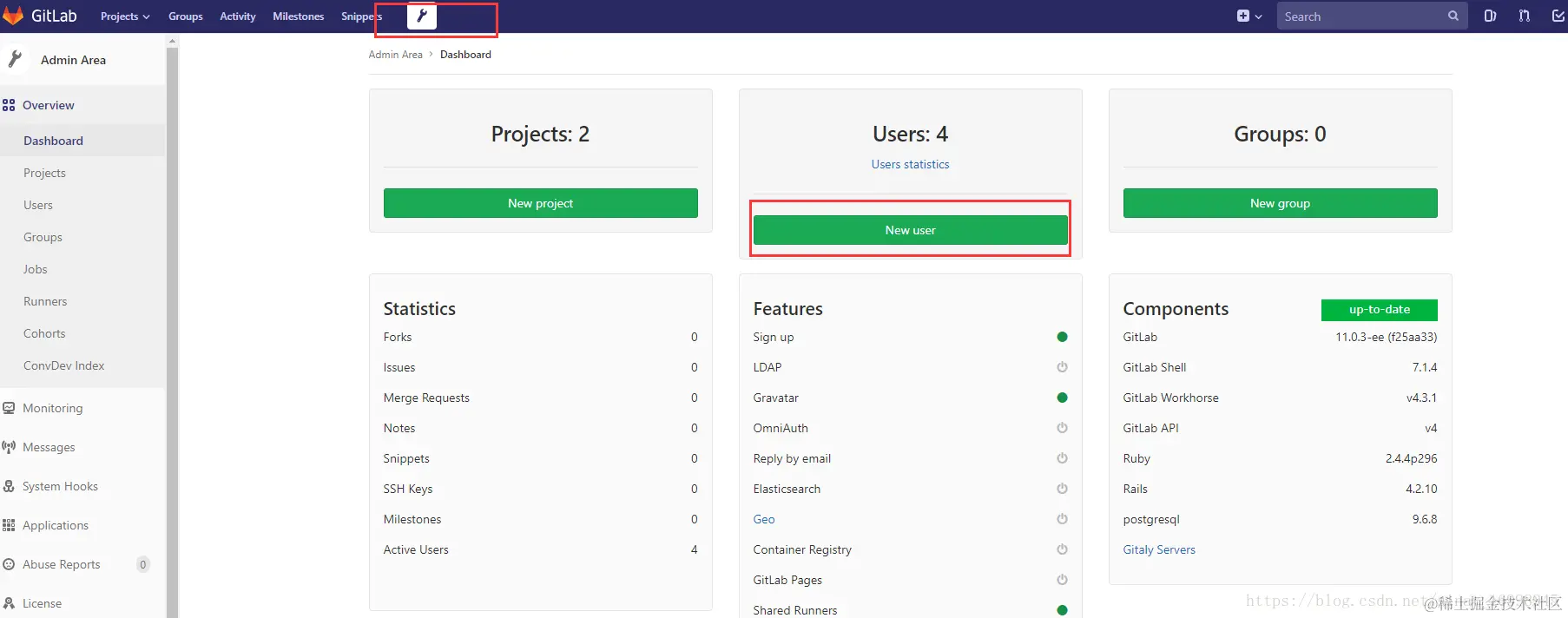The height and width of the screenshot is (618, 1568).
Task: Open the issues icon in top bar
Action: point(1491,16)
